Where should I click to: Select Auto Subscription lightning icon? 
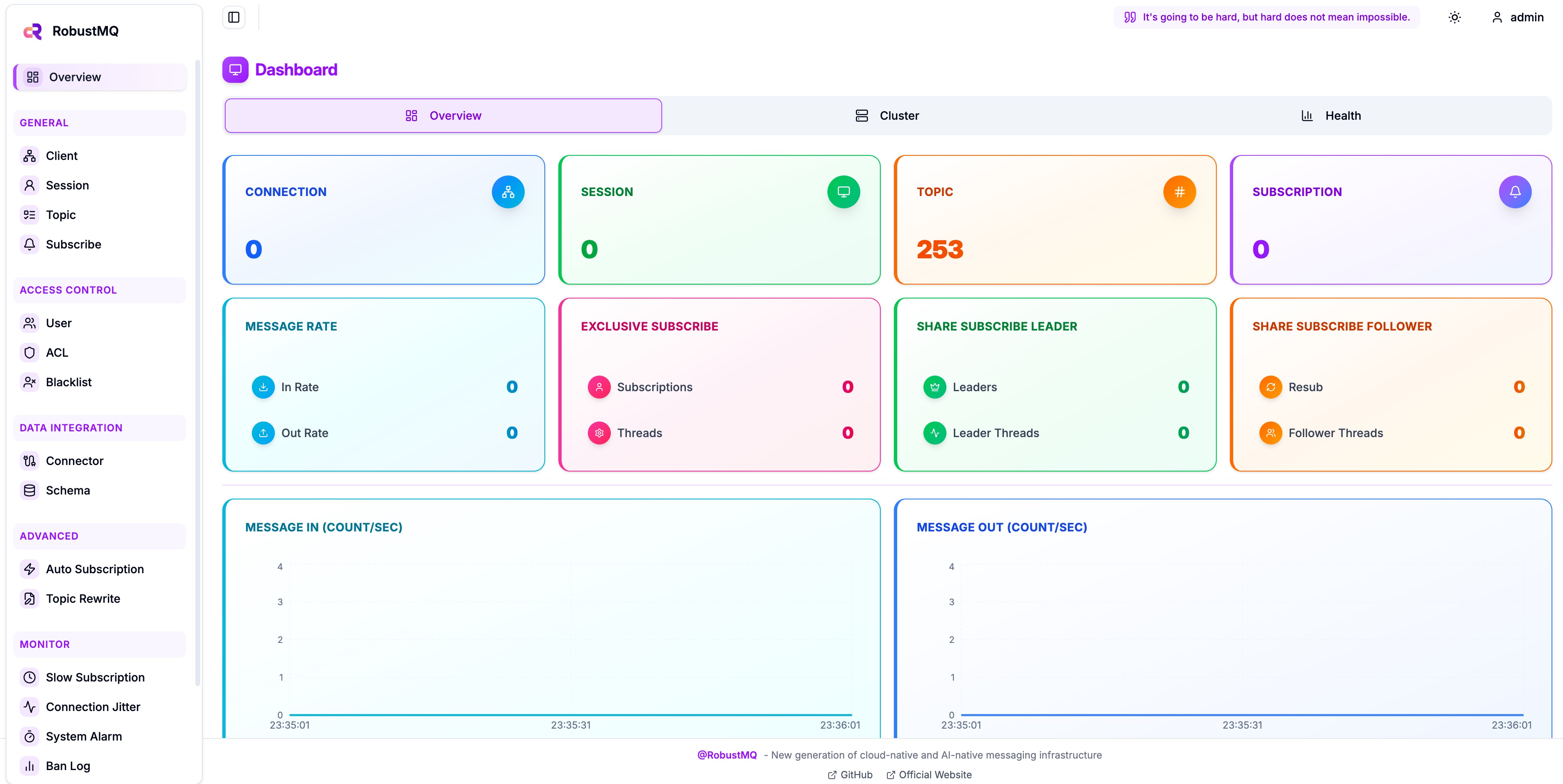29,569
